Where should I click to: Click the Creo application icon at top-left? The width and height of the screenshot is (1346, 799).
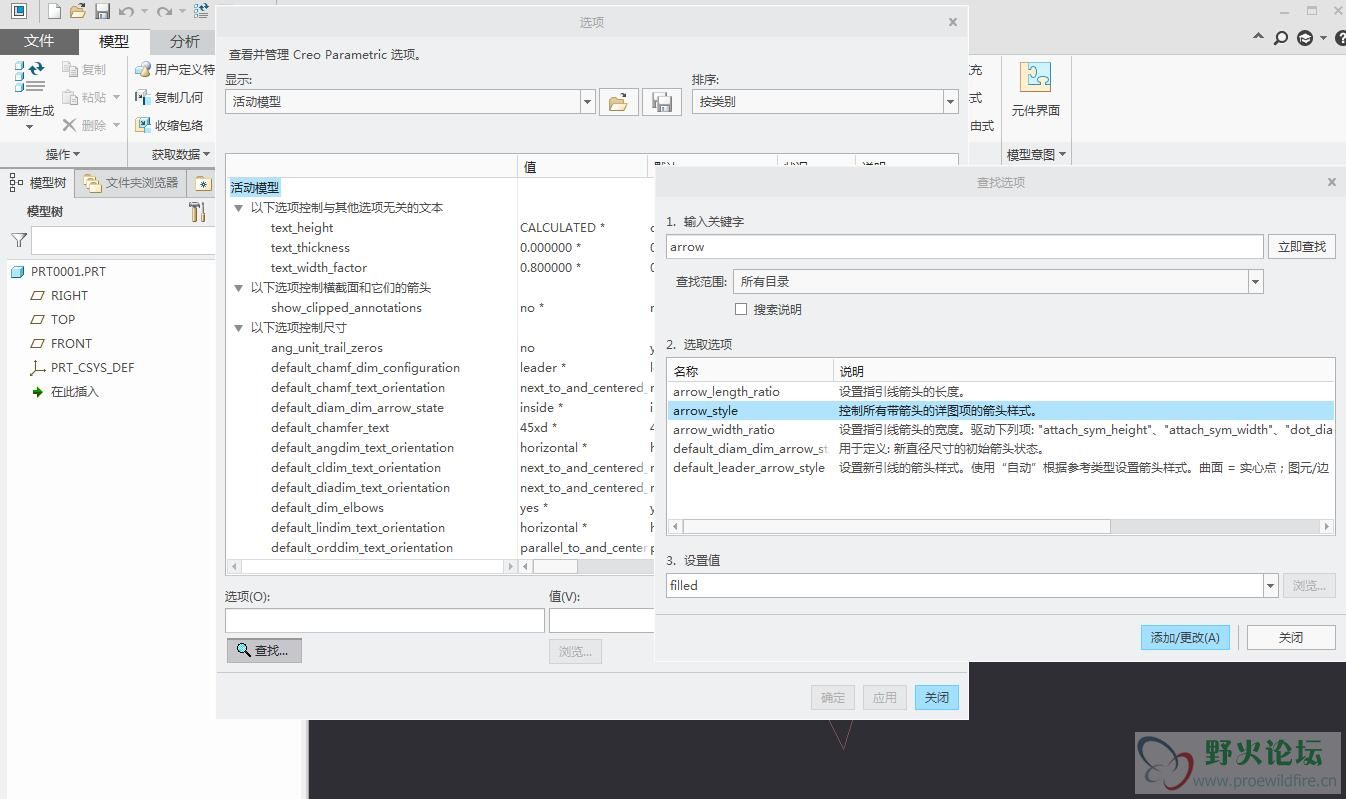[x=18, y=11]
